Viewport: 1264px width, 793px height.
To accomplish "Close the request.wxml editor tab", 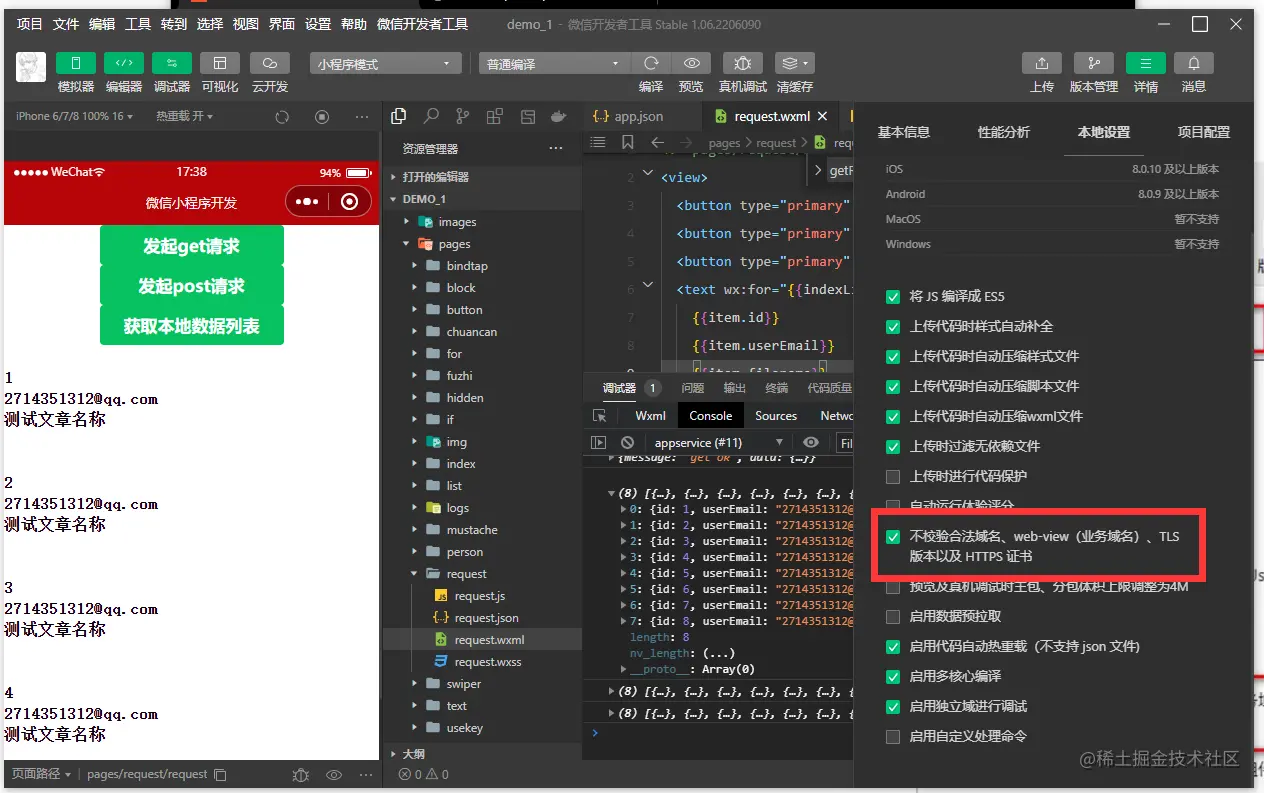I will click(823, 117).
